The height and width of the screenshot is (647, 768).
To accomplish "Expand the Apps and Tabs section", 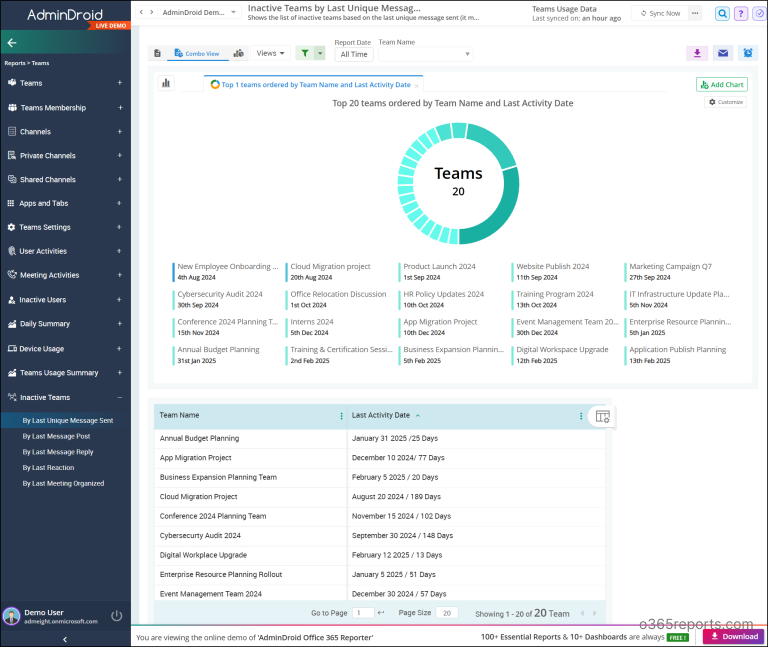I will click(x=119, y=203).
